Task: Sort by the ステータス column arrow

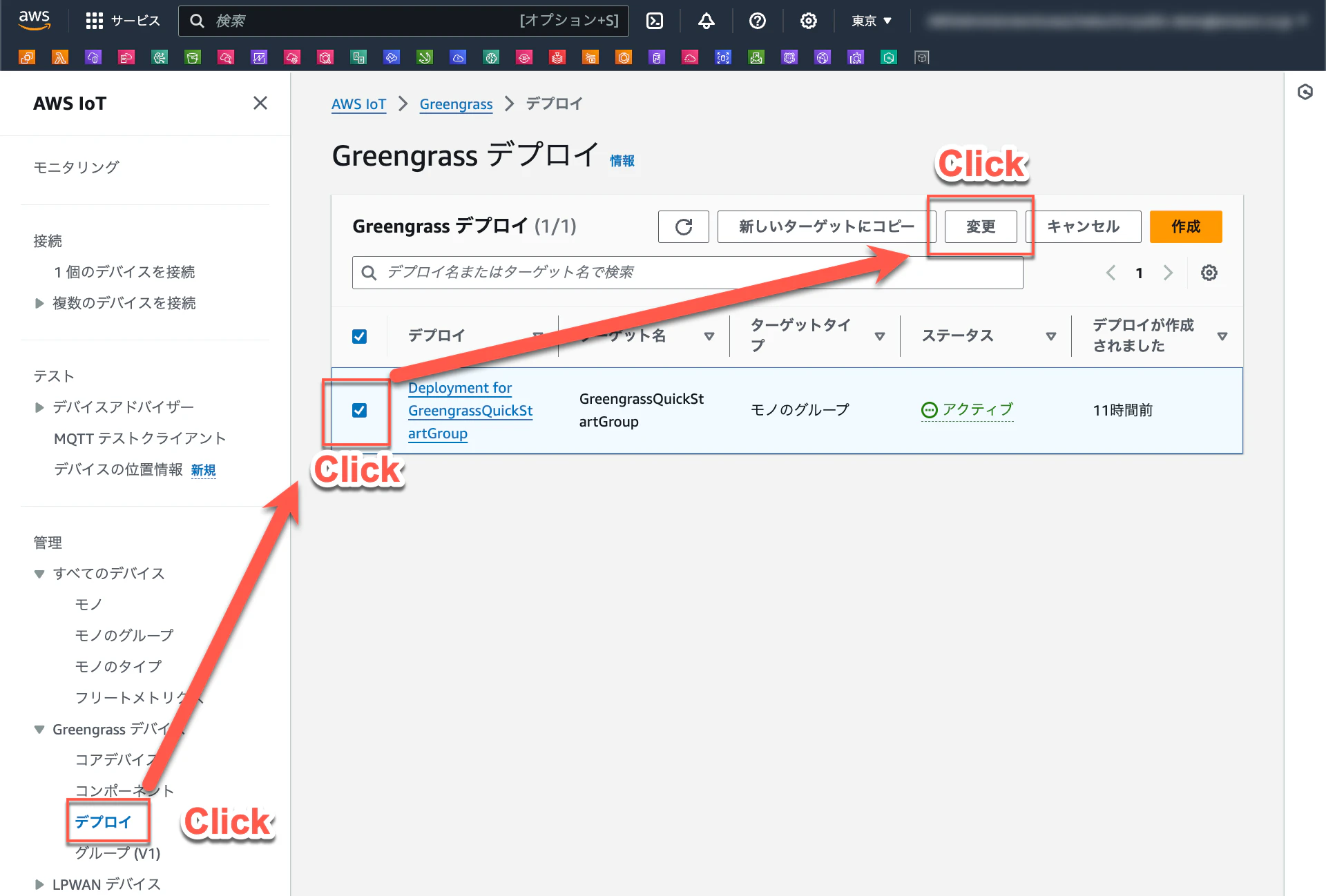Action: pyautogui.click(x=1051, y=336)
